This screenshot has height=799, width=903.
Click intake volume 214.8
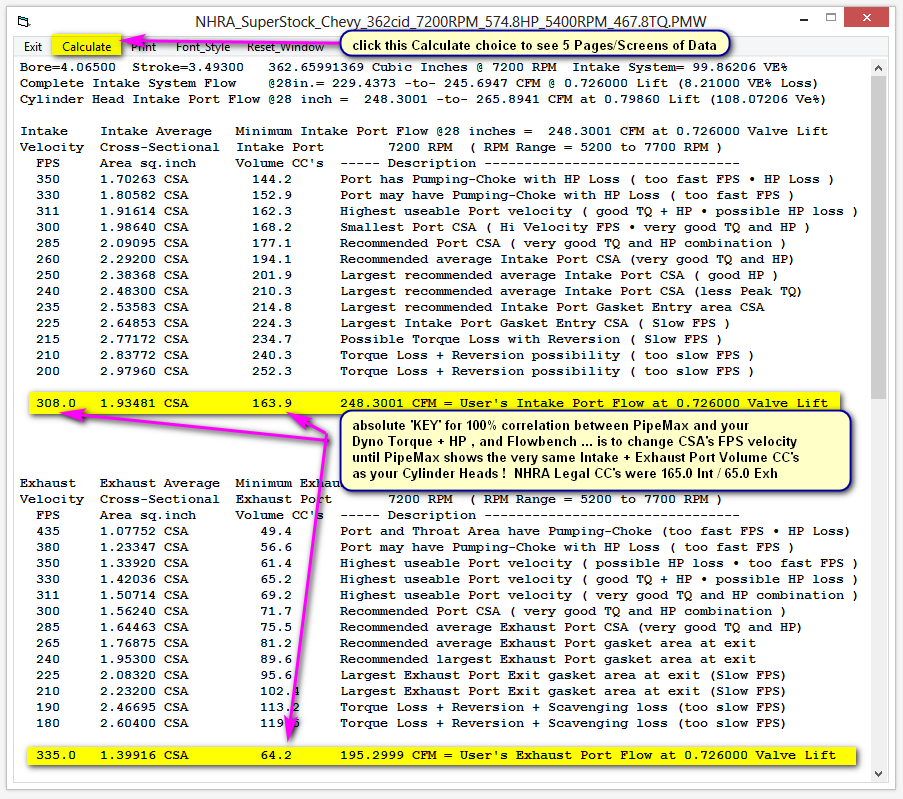point(272,308)
